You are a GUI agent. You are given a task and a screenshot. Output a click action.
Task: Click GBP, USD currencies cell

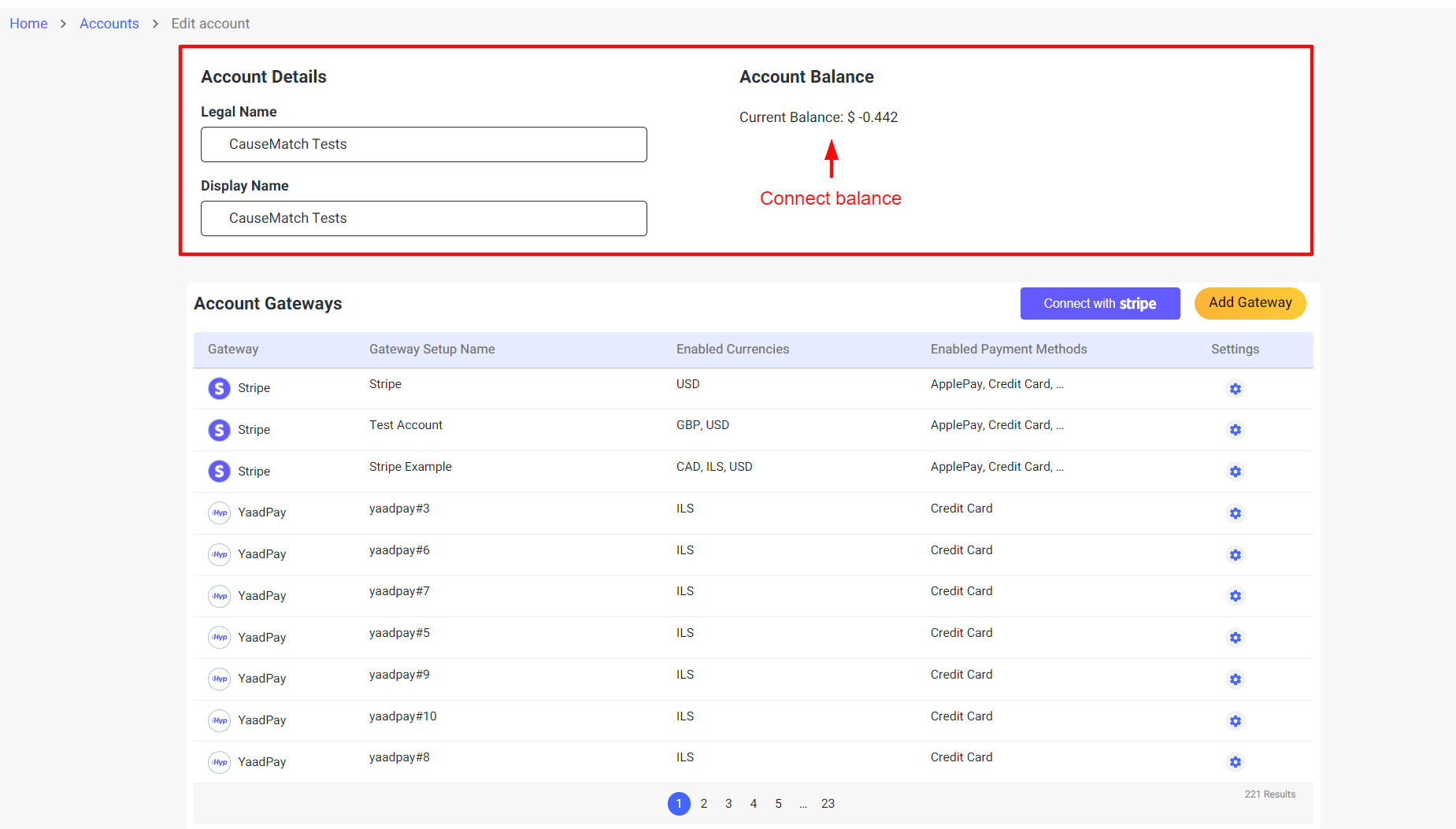pos(702,425)
